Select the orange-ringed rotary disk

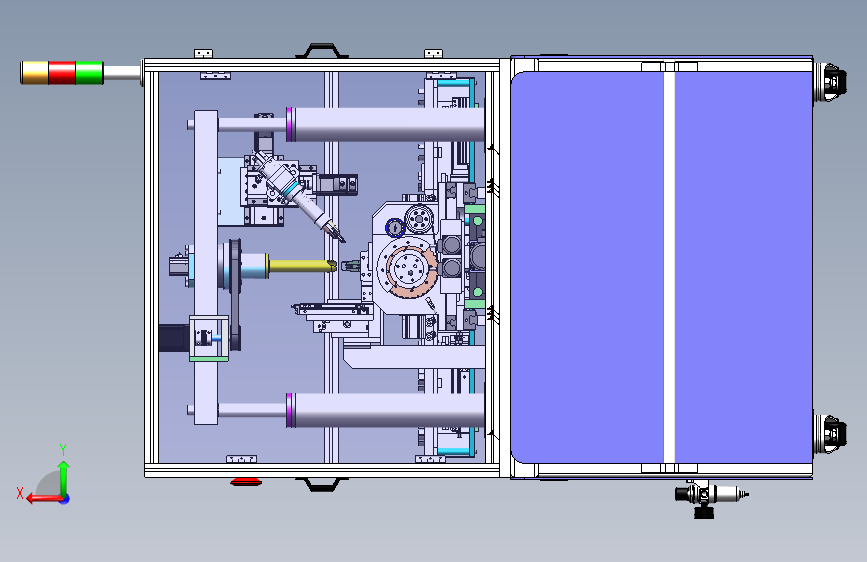(411, 270)
